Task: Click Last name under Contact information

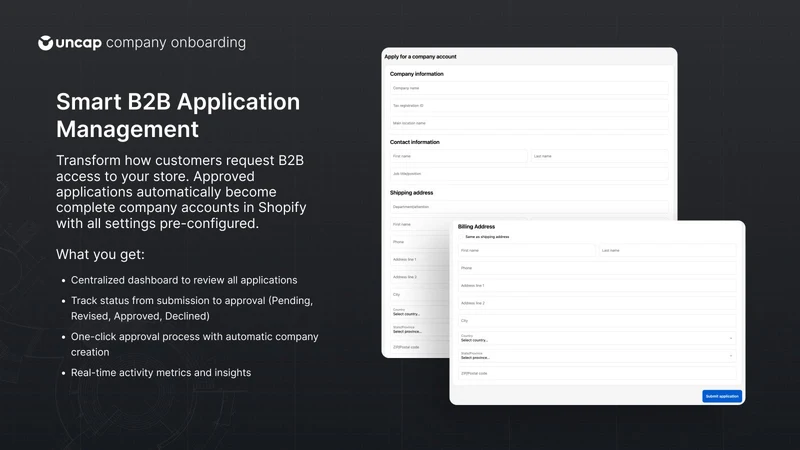Action: pyautogui.click(x=599, y=156)
